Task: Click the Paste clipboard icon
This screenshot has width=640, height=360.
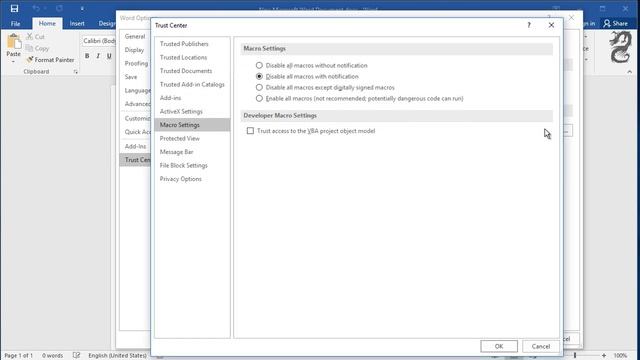Action: [13, 41]
